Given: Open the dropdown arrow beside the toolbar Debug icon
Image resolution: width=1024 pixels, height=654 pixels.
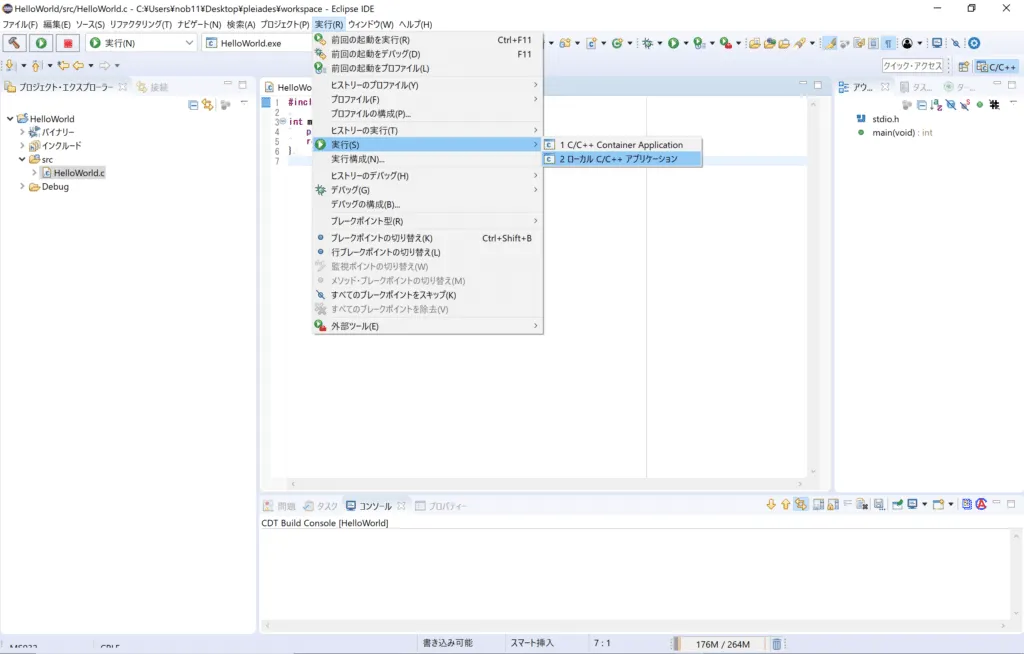Looking at the screenshot, I should point(660,43).
